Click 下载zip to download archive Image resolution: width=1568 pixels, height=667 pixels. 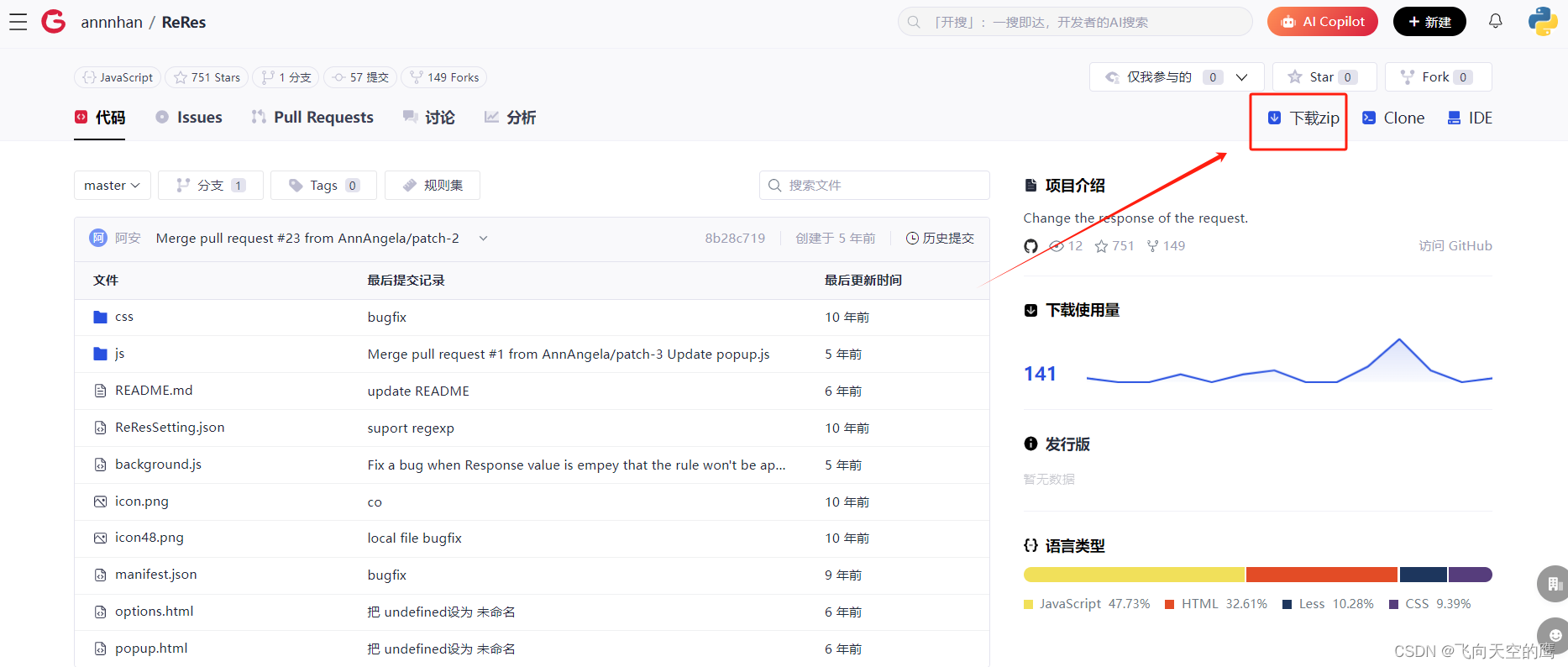(1303, 118)
